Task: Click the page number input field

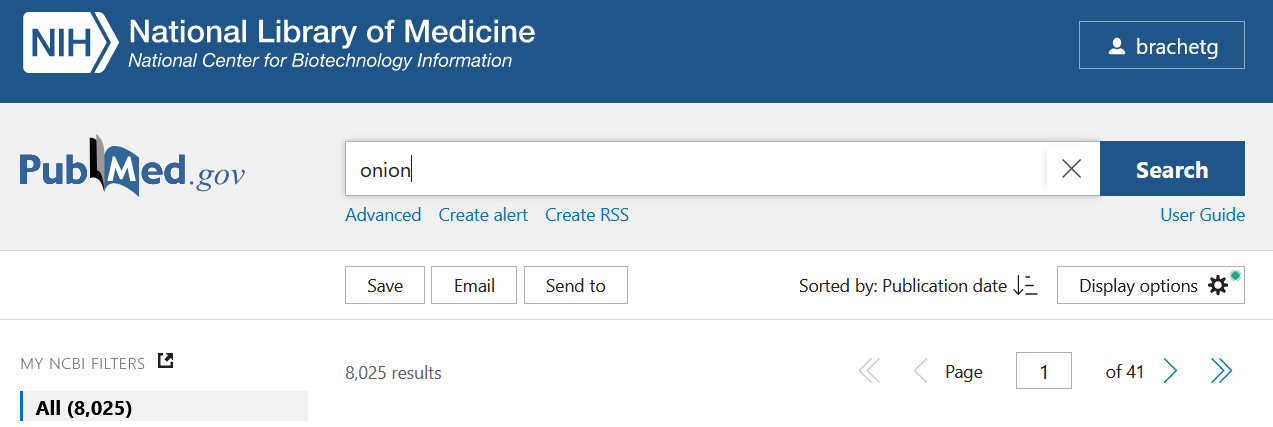Action: coord(1043,372)
